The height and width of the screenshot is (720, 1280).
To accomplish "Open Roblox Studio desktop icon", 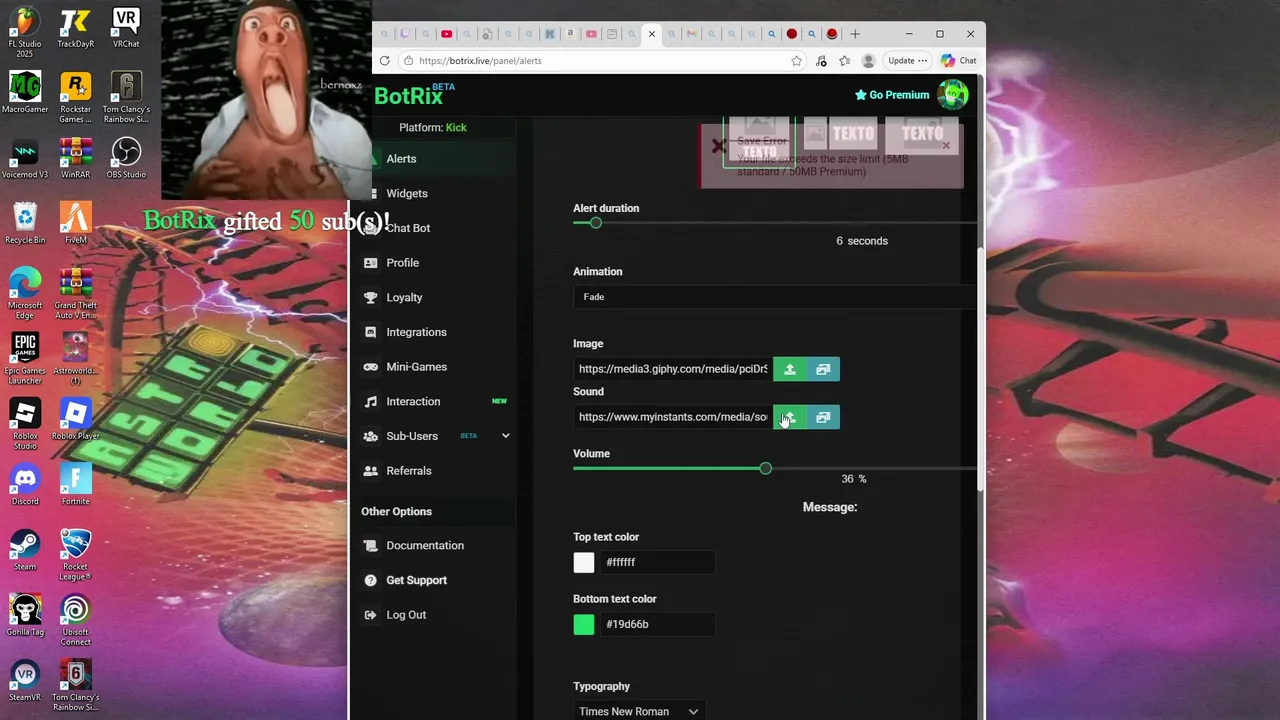I will 25,425.
